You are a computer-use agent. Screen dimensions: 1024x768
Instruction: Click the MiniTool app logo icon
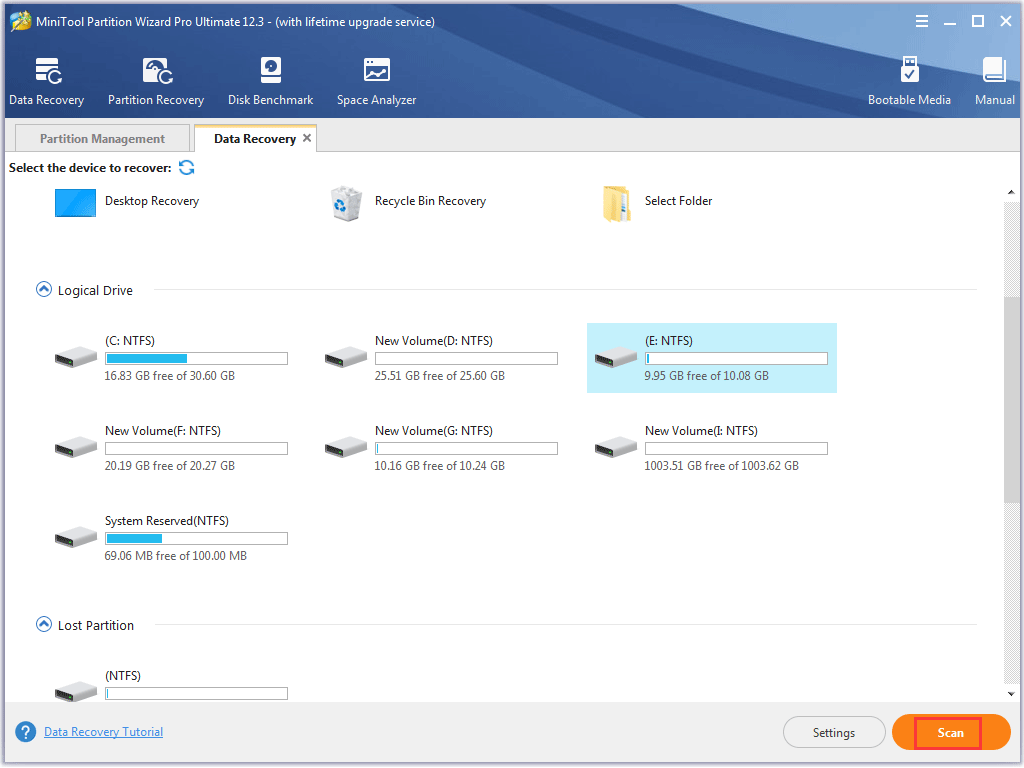20,21
